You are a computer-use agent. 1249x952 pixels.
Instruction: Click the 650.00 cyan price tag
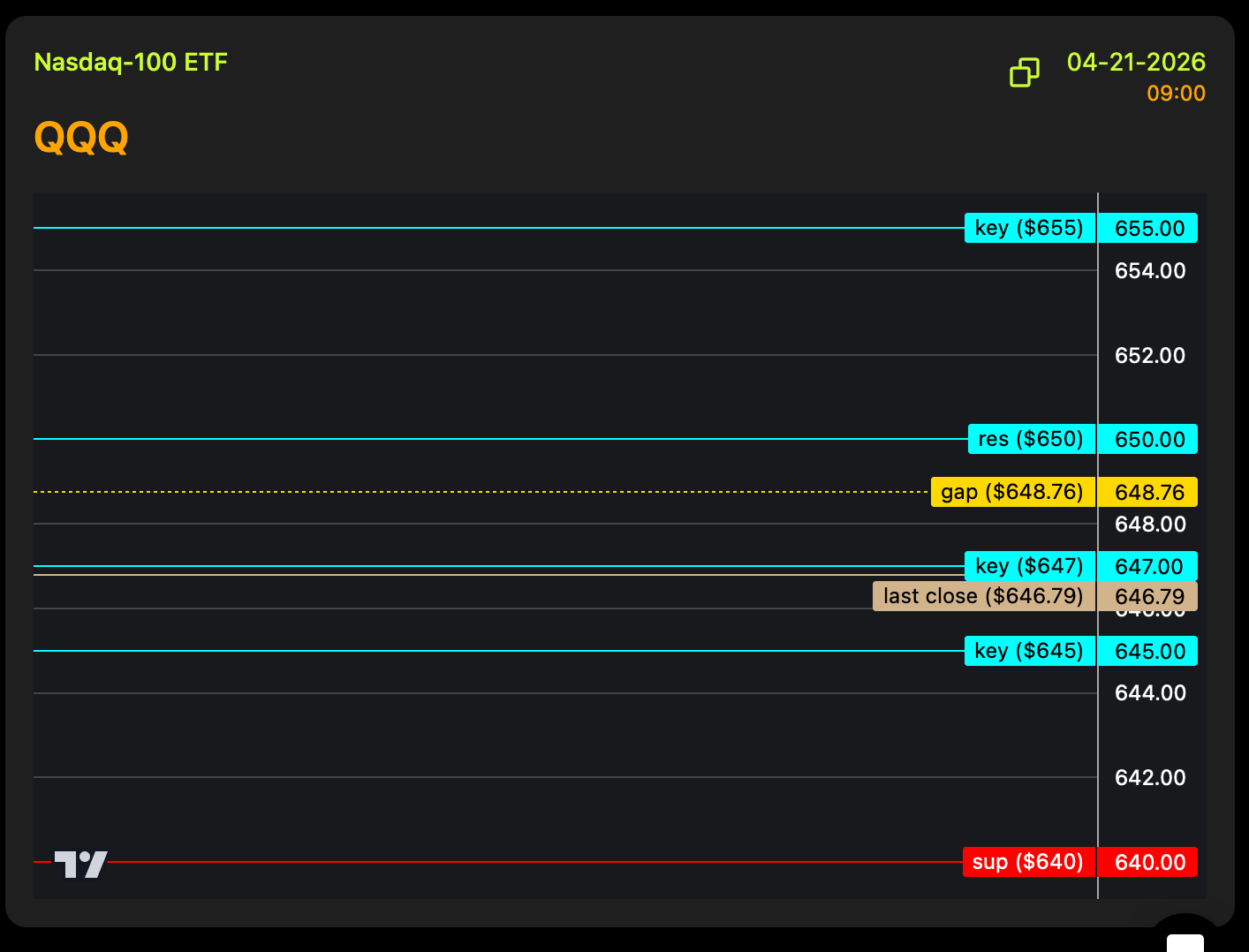[1148, 439]
